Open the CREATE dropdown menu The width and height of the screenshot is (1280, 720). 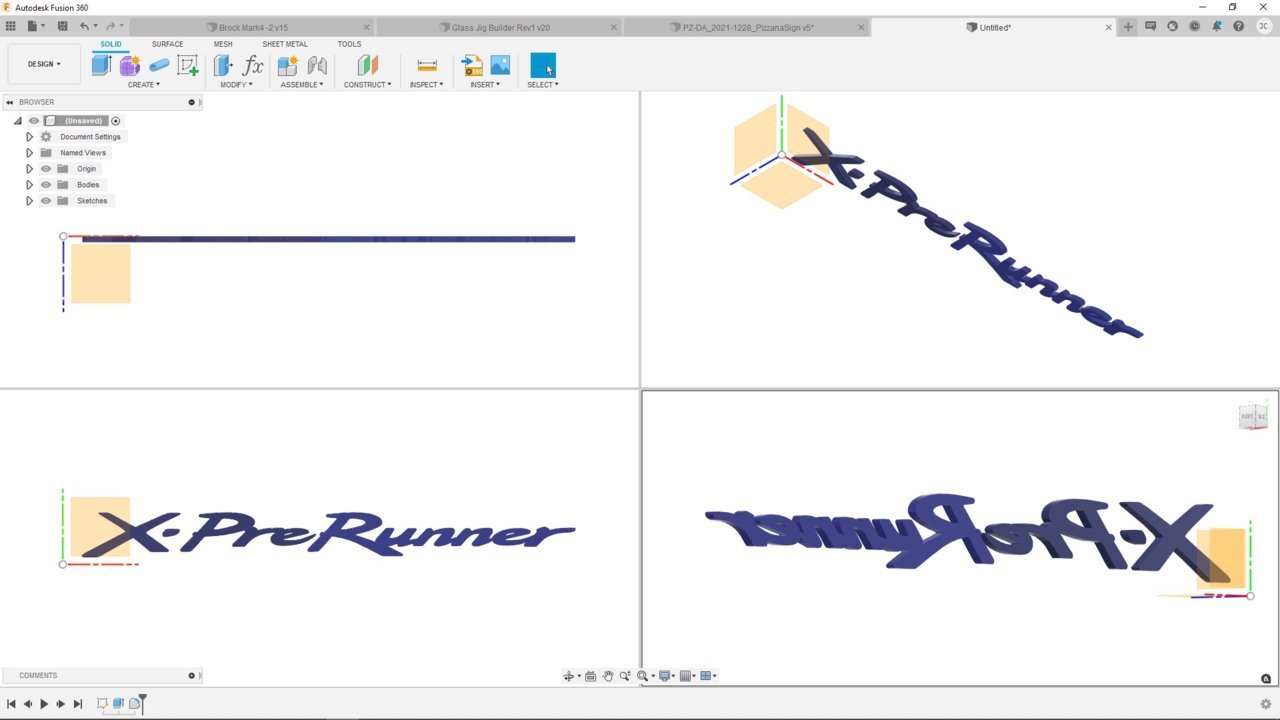pos(144,85)
